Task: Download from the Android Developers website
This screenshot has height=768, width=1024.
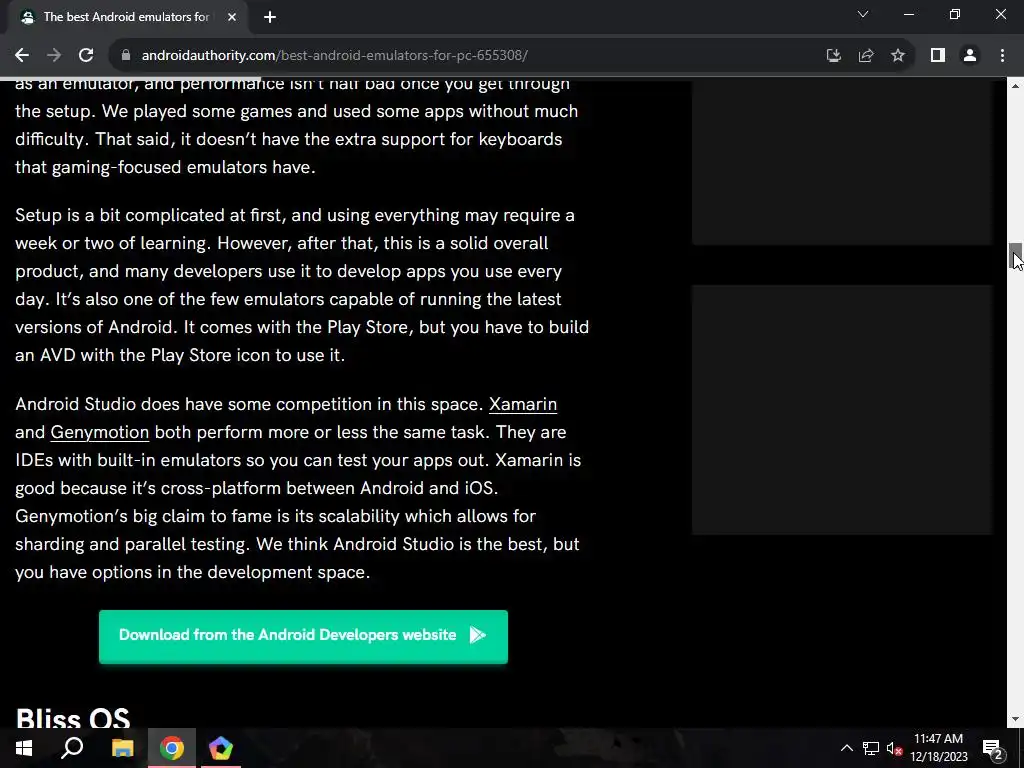Action: point(303,637)
